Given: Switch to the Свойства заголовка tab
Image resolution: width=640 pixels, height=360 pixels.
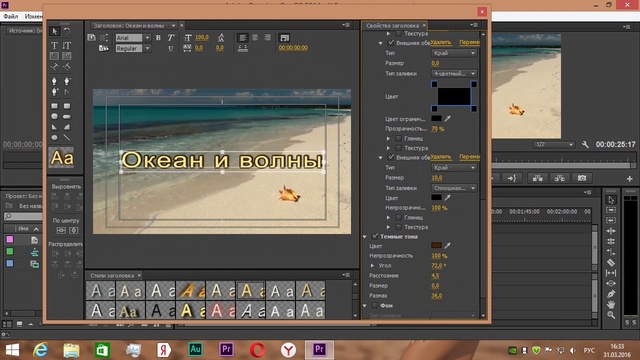Looking at the screenshot, I should 393,25.
